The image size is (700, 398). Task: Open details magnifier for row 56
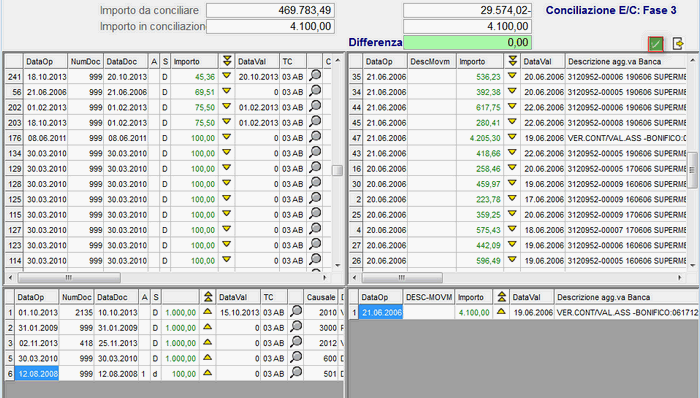[x=315, y=91]
